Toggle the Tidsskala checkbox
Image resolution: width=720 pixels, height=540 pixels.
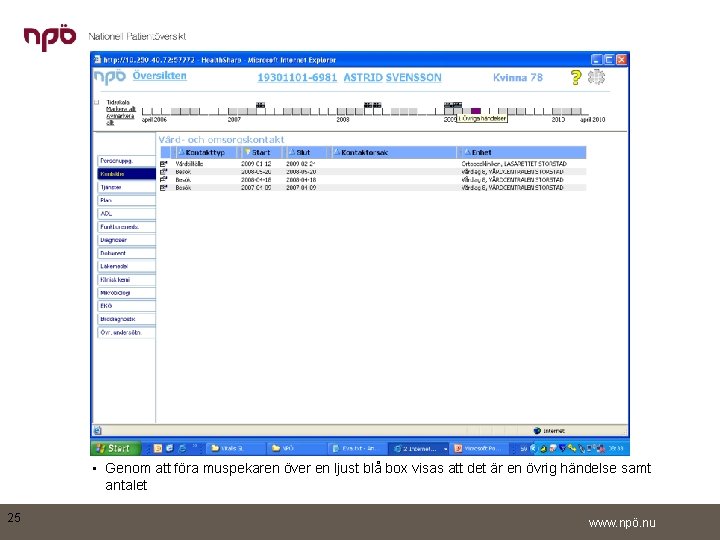(96, 102)
